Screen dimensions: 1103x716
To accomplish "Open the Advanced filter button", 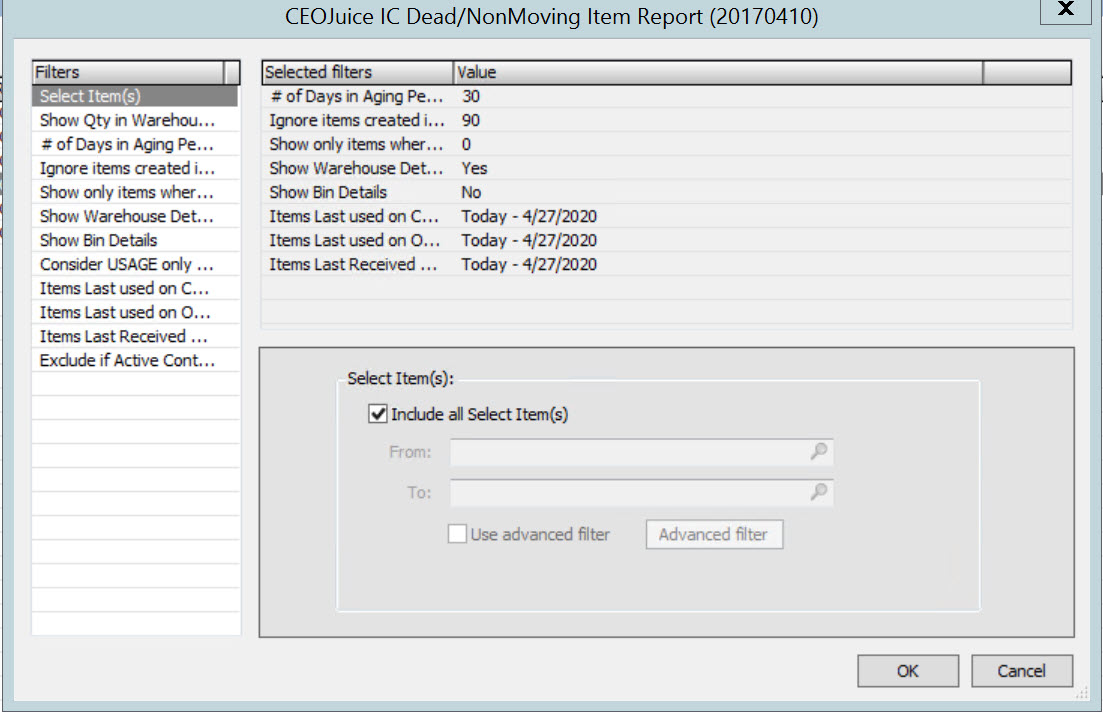I will 714,535.
